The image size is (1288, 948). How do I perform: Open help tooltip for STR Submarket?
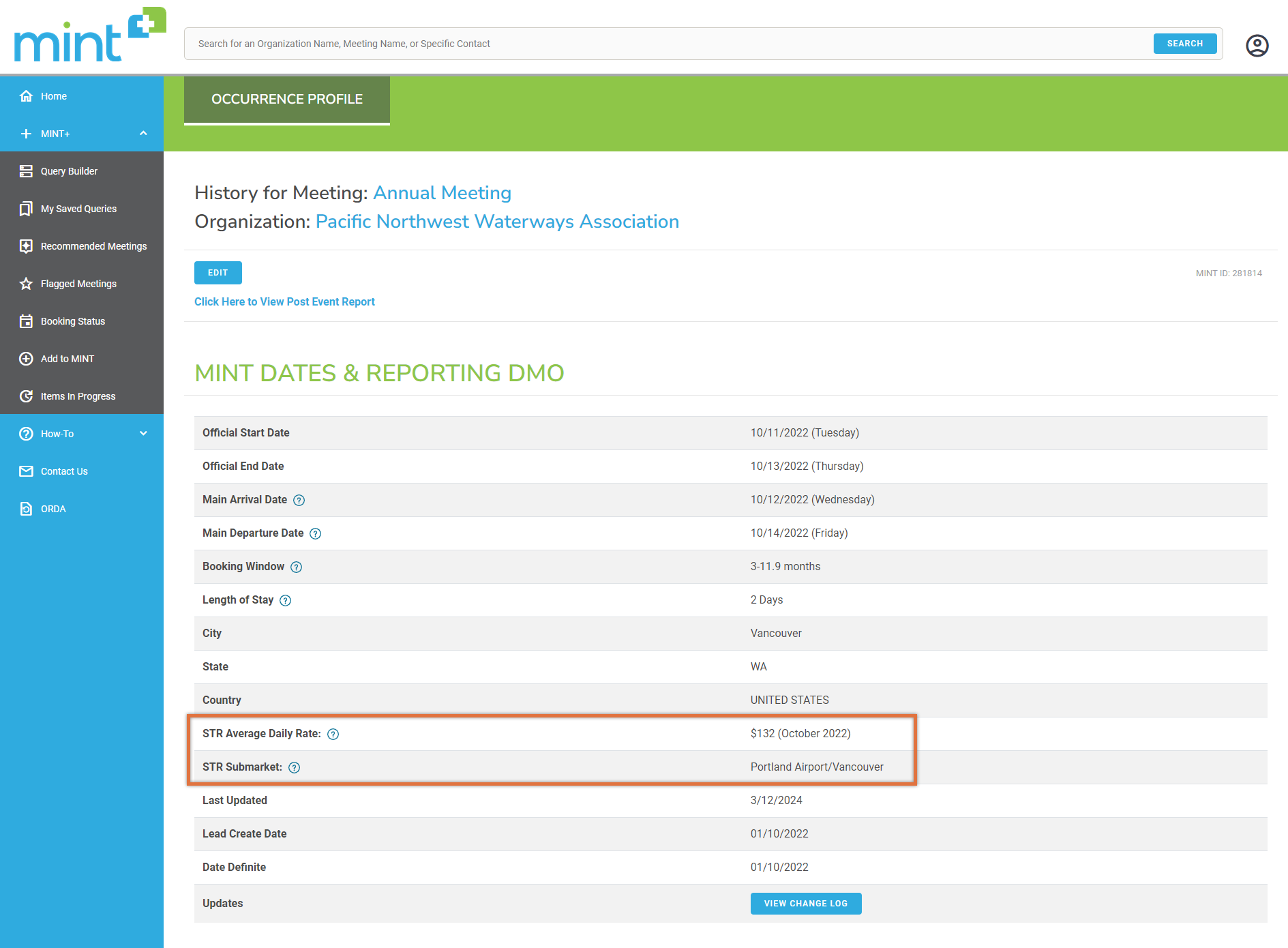click(294, 768)
